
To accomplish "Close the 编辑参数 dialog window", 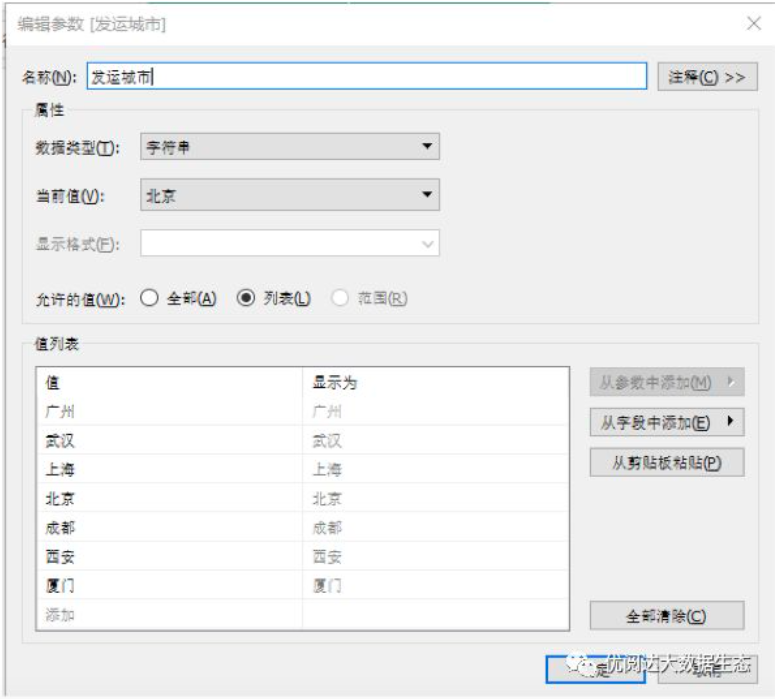I will click(x=753, y=23).
